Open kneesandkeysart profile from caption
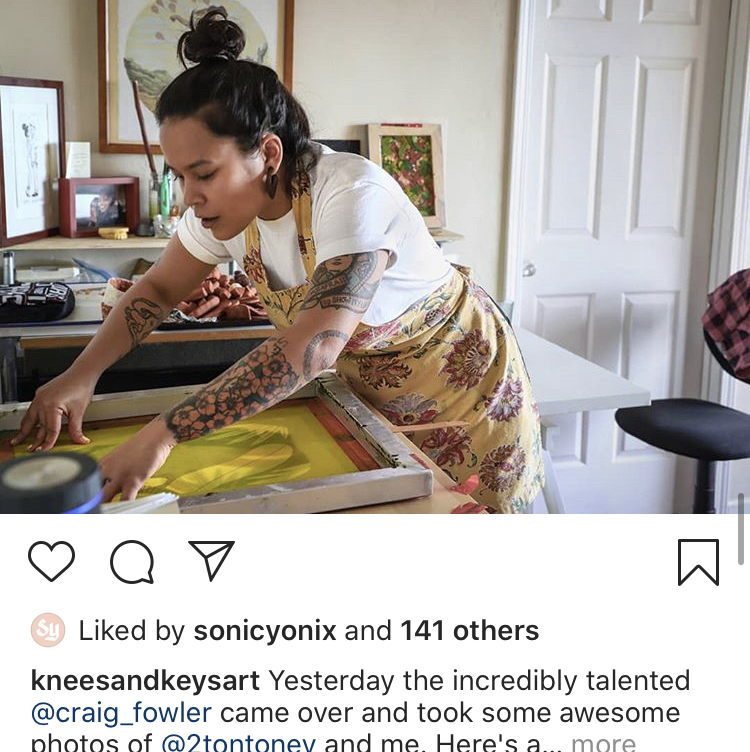The width and height of the screenshot is (750, 752). coord(145,681)
